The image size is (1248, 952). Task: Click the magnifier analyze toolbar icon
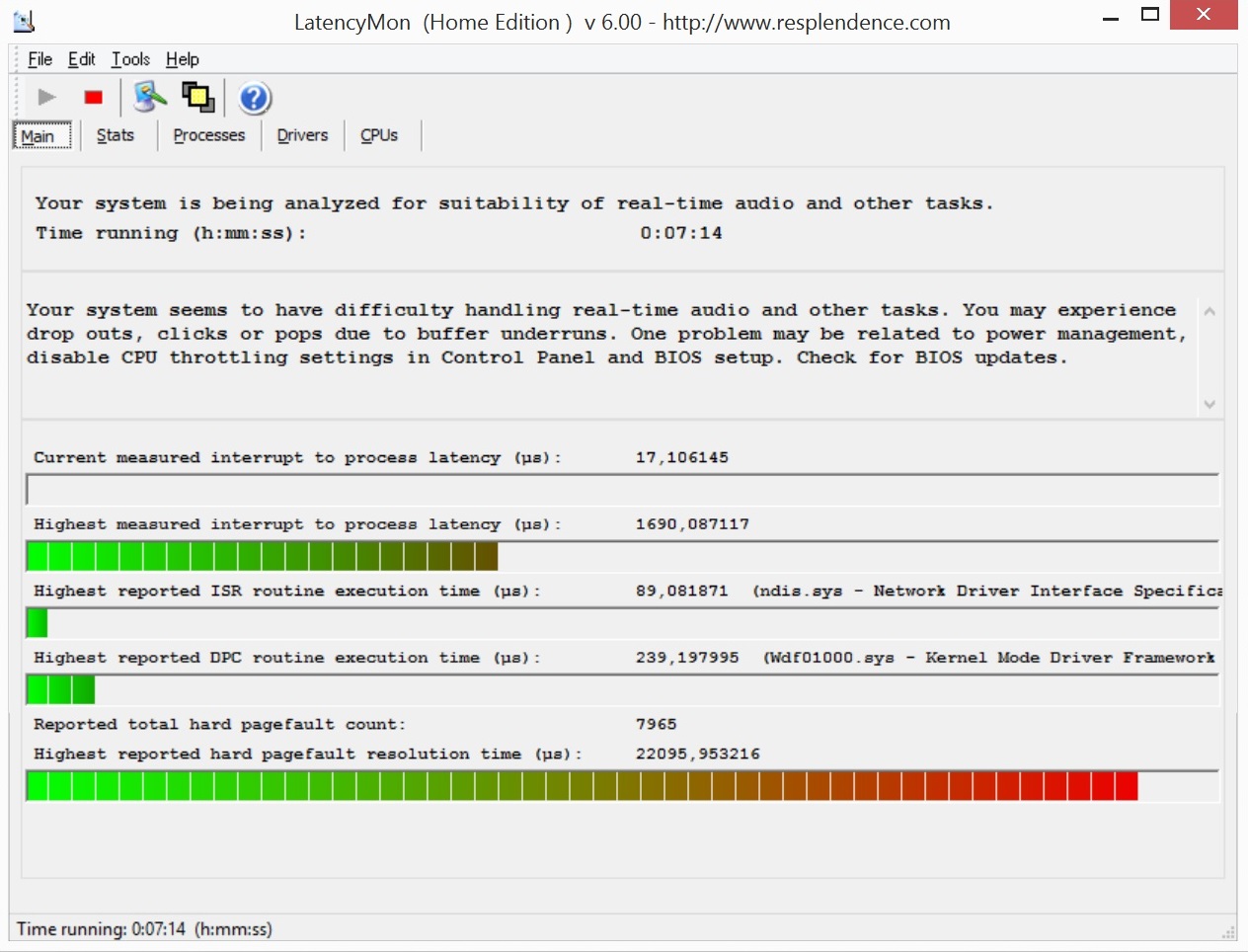(x=150, y=97)
